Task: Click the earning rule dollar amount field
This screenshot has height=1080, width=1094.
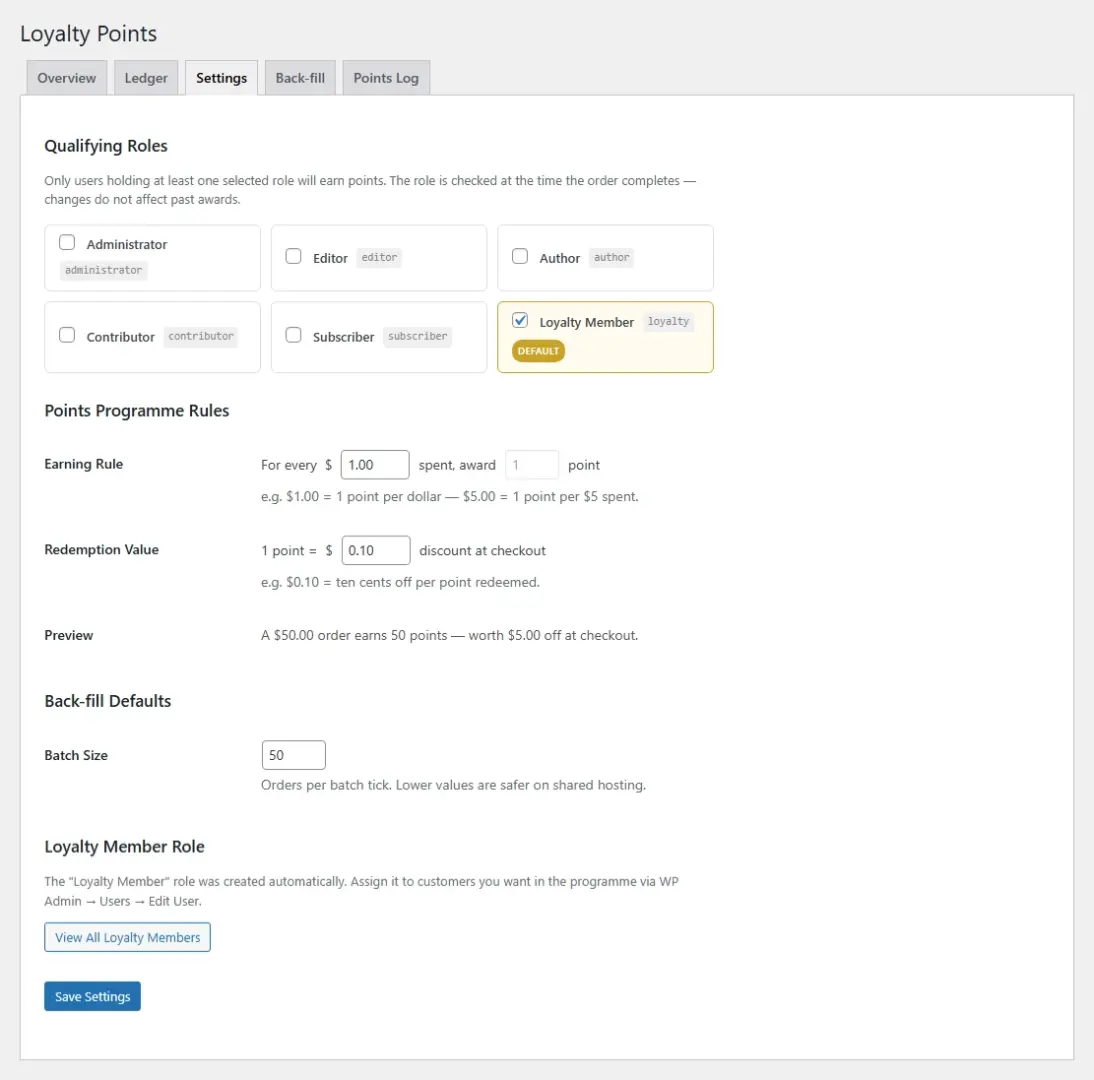Action: pos(375,464)
